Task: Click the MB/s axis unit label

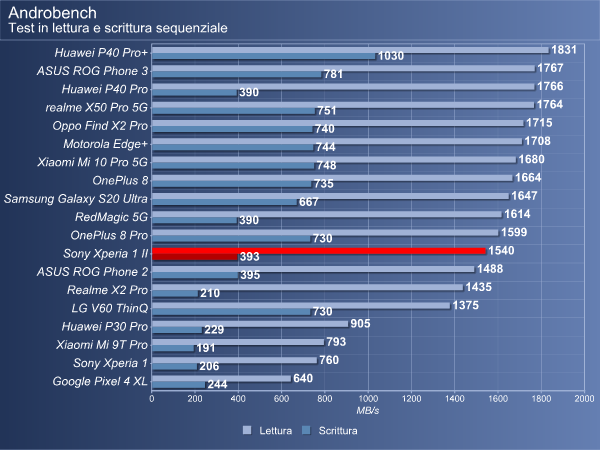Action: (368, 411)
